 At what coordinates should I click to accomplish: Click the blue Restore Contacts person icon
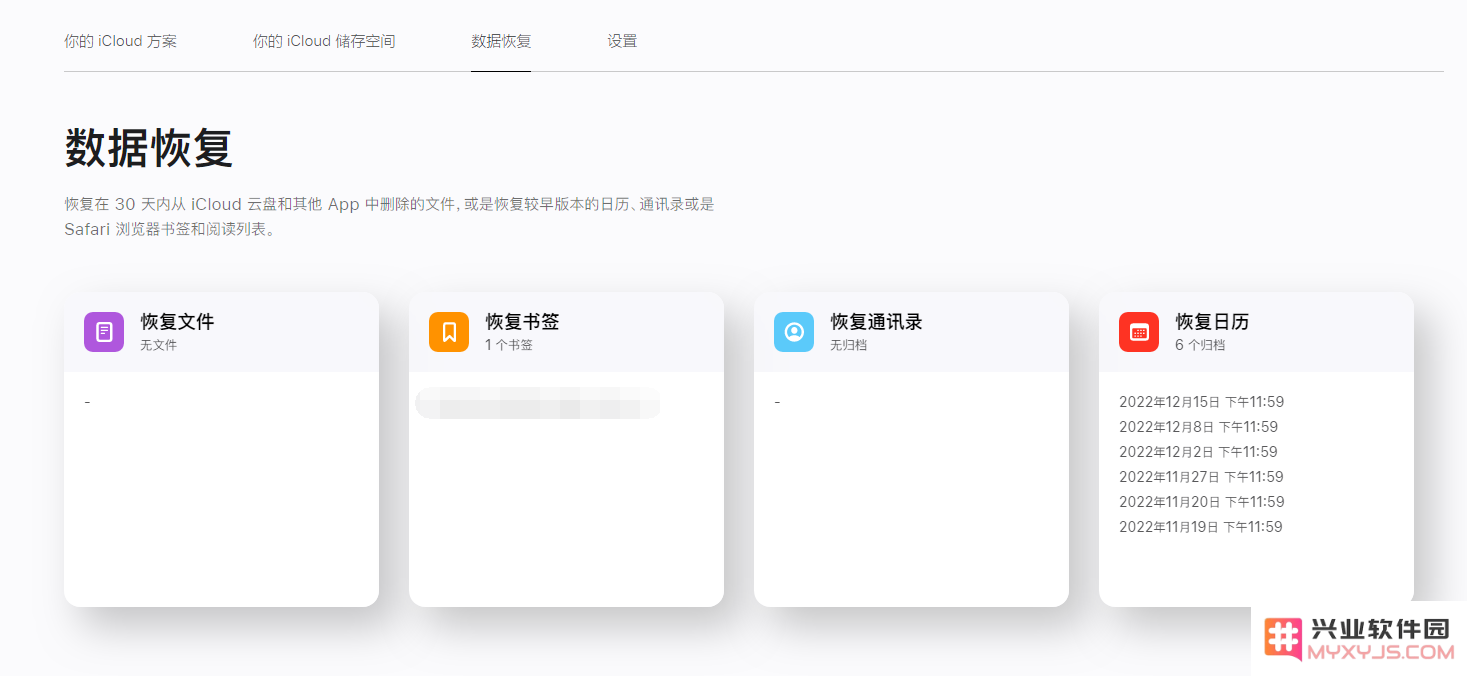pyautogui.click(x=794, y=332)
